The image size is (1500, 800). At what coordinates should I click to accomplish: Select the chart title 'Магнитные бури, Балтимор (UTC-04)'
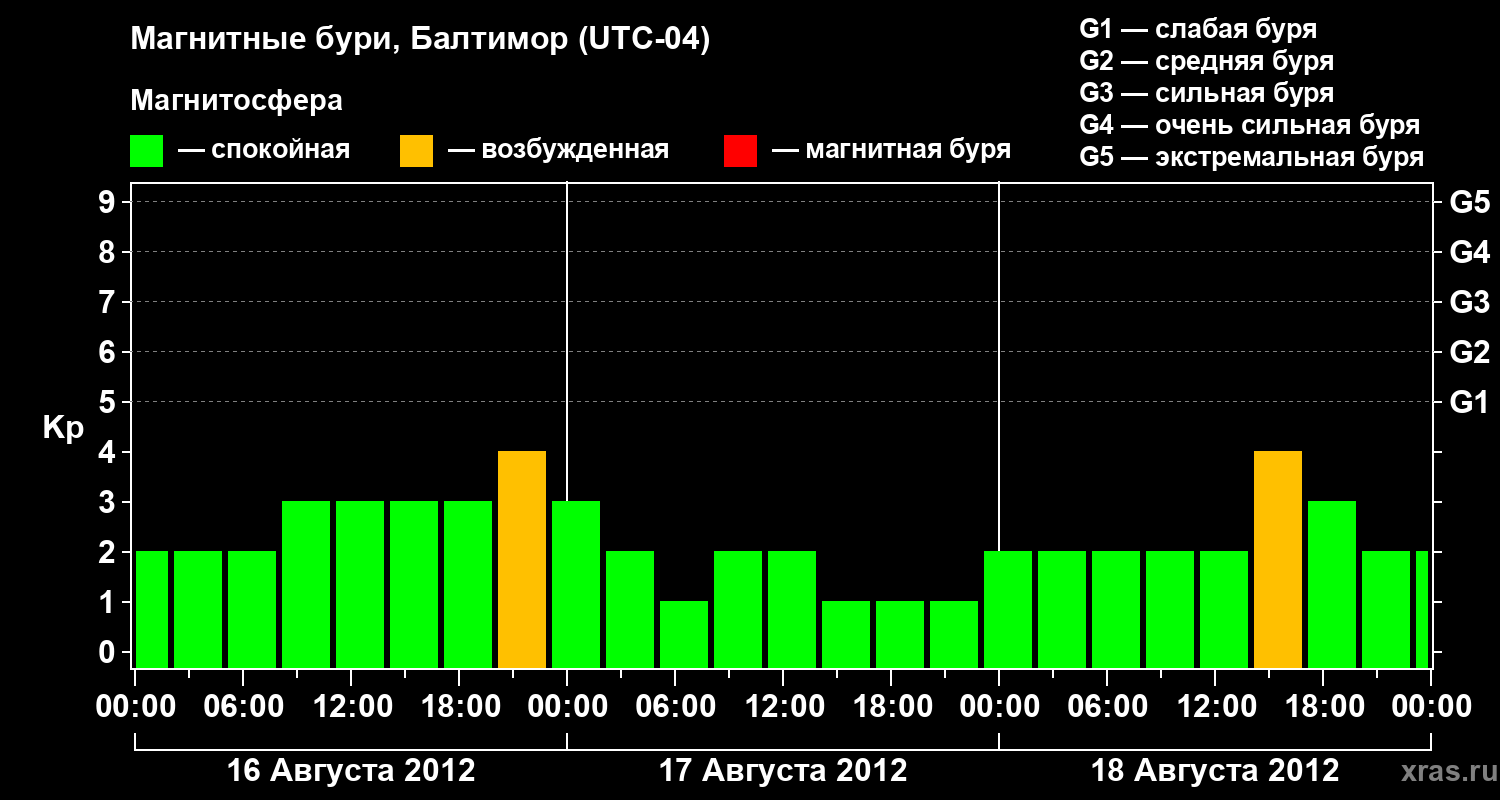420,40
